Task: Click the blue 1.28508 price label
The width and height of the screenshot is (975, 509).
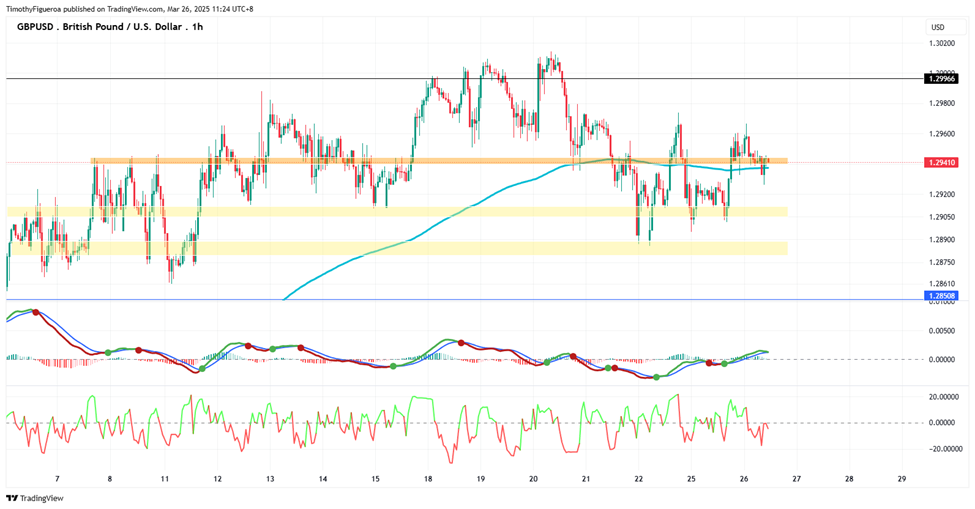Action: (941, 296)
